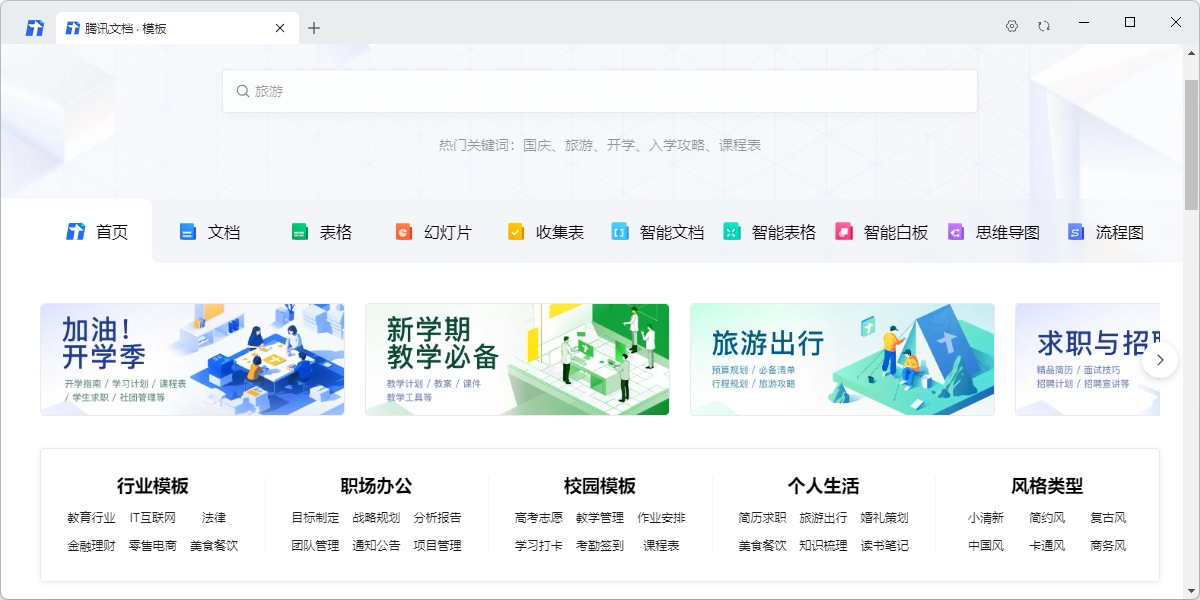The height and width of the screenshot is (600, 1200).
Task: Click the orange 幻灯片 icon
Action: pos(404,232)
